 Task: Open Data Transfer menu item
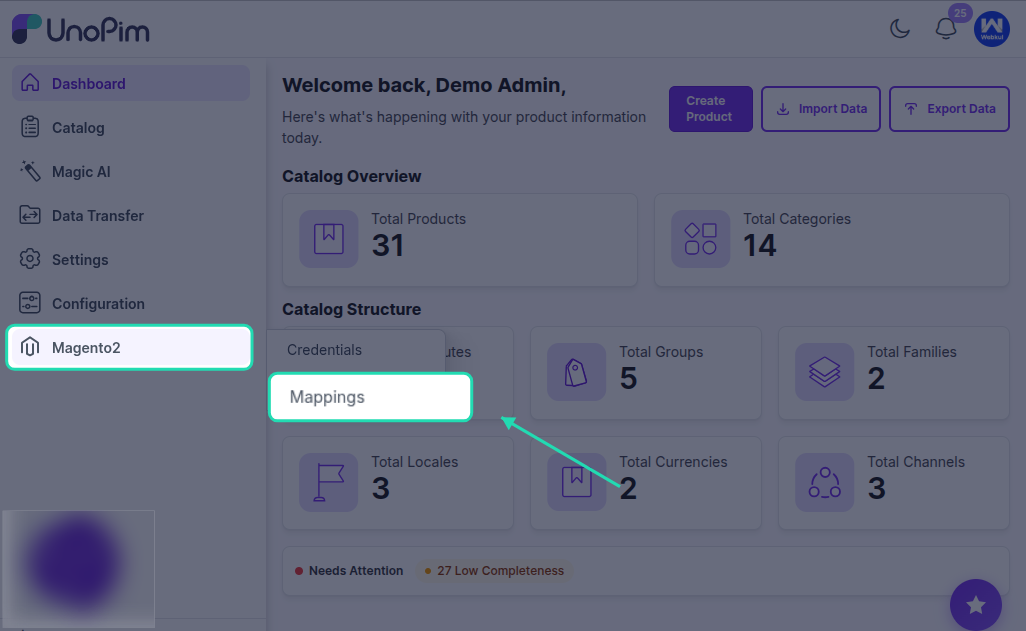click(131, 215)
